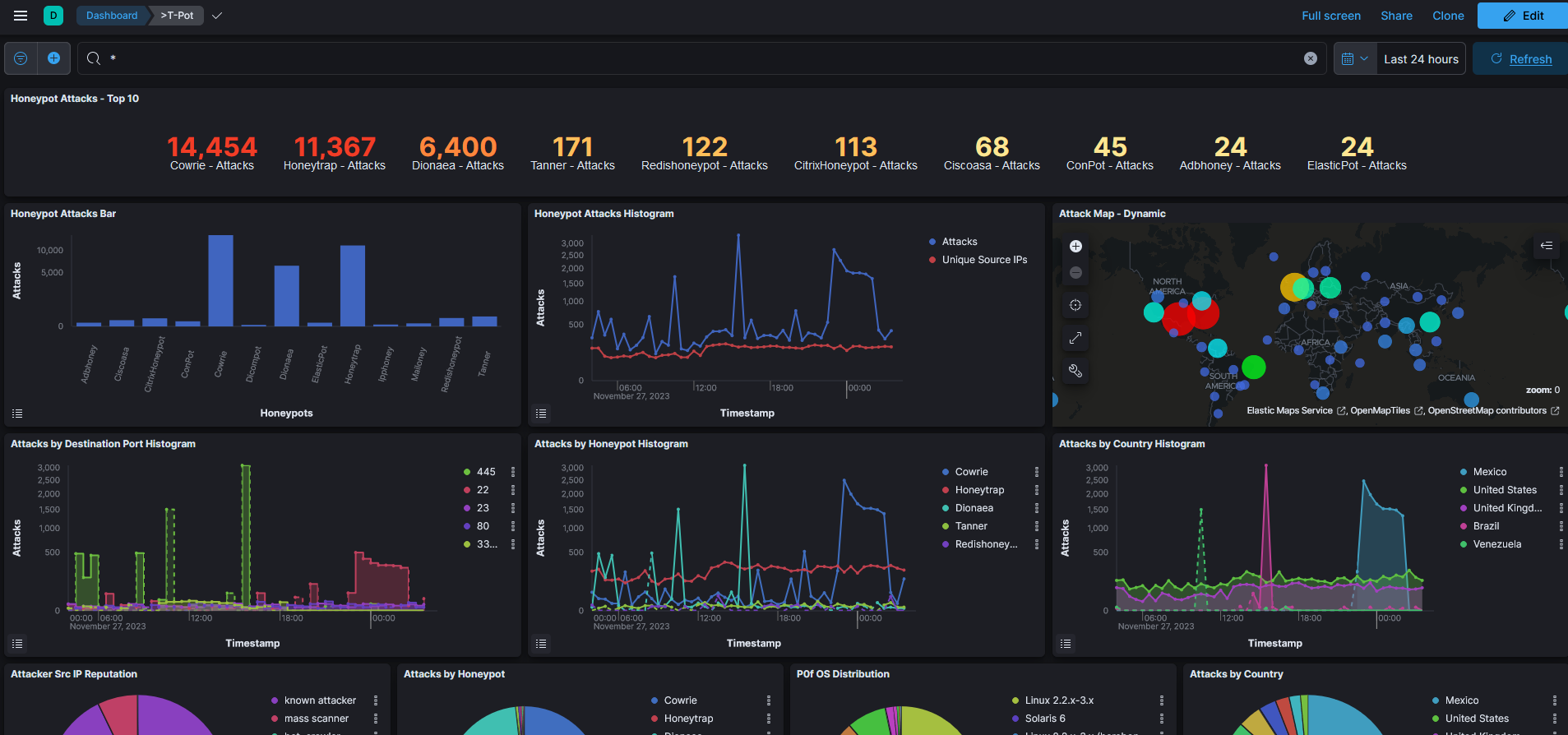Open Elastic Maps Service link
Viewport: 1568px width, 735px height.
[x=1296, y=410]
